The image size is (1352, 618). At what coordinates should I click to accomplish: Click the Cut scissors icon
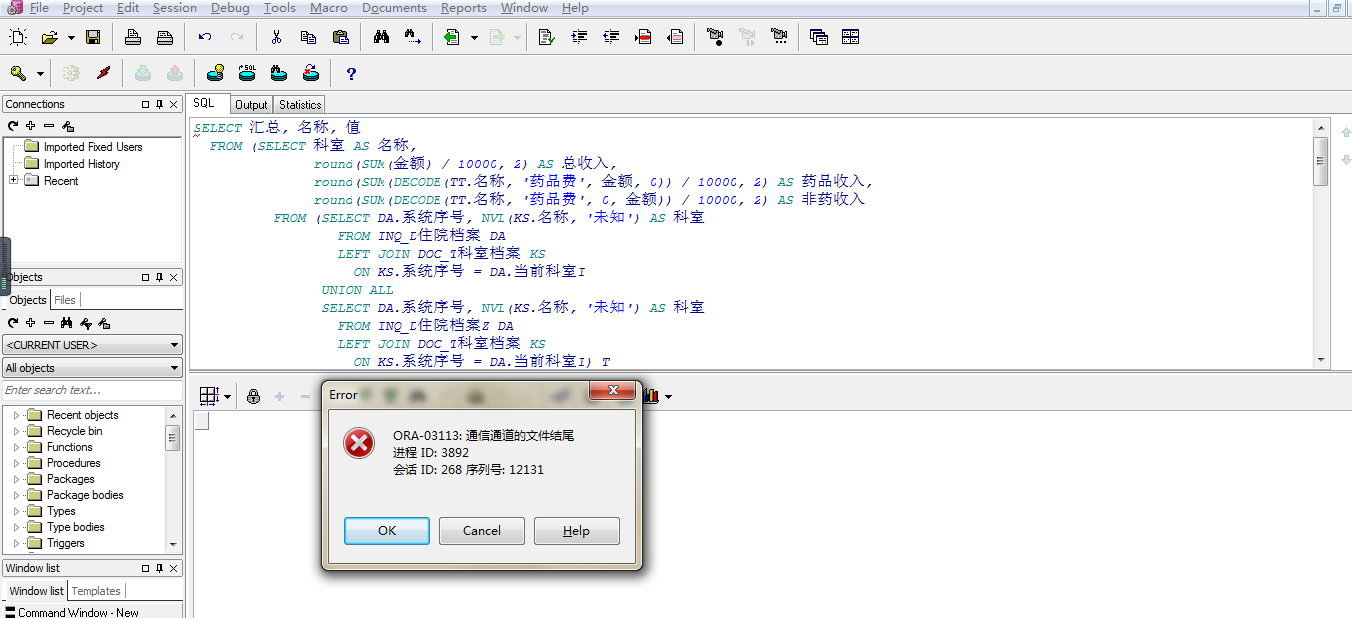(x=276, y=38)
